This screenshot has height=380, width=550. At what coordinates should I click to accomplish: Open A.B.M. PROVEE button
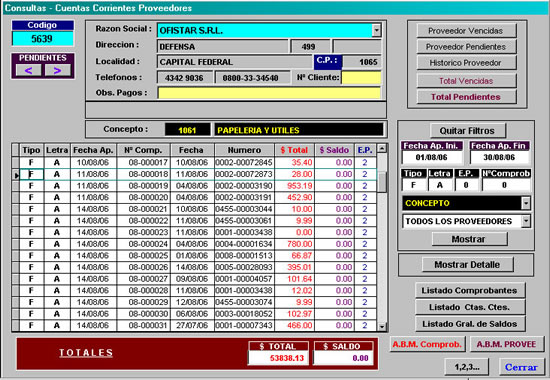click(x=506, y=344)
